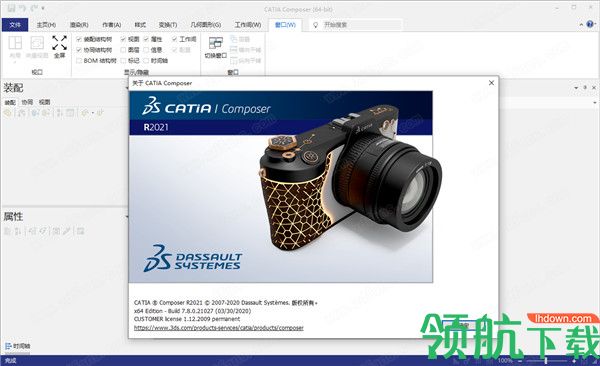Open the 装配 panel header dropdown arrow
The image size is (600, 366).
127,88
